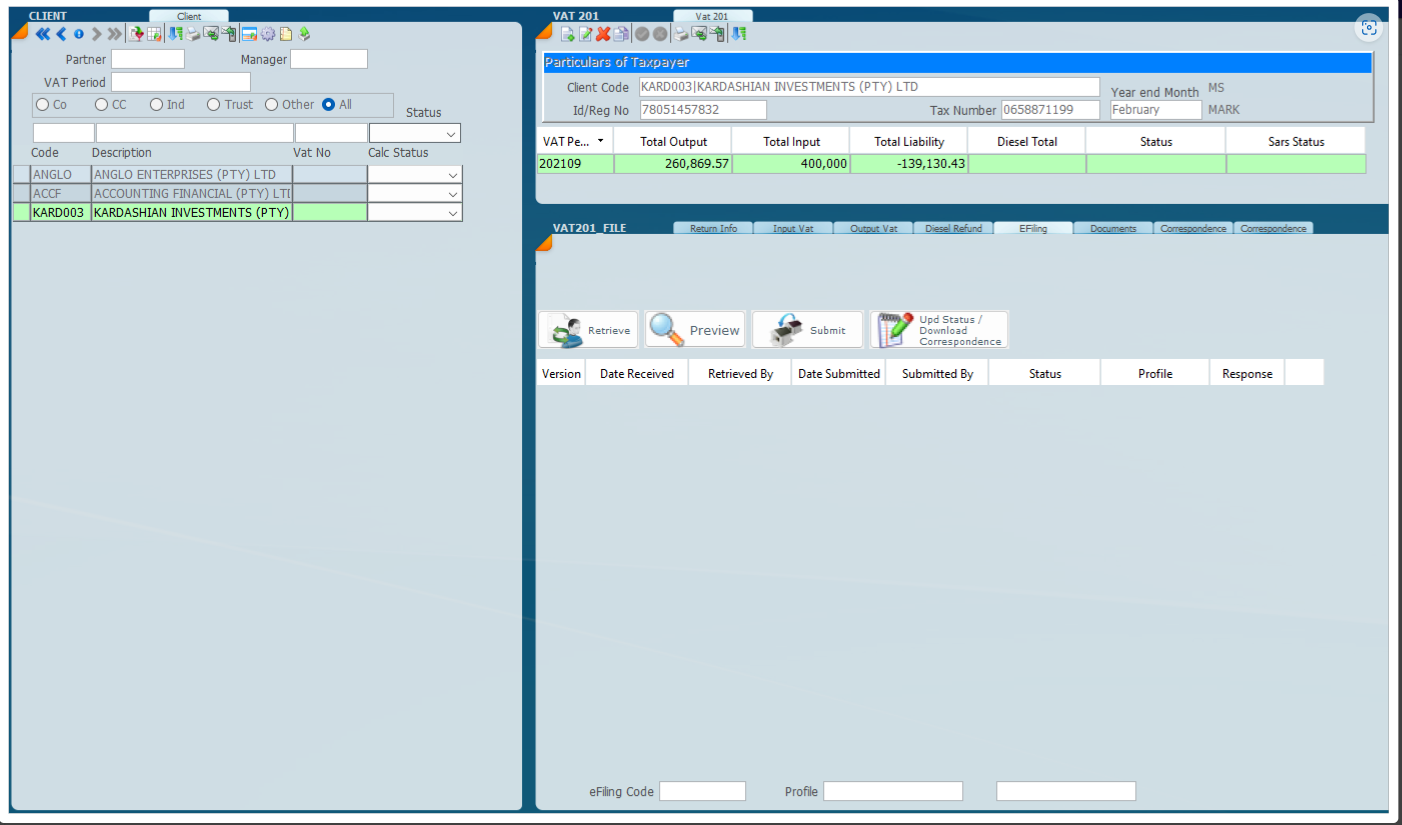This screenshot has height=825, width=1402.
Task: Click the Preview button
Action: (x=695, y=330)
